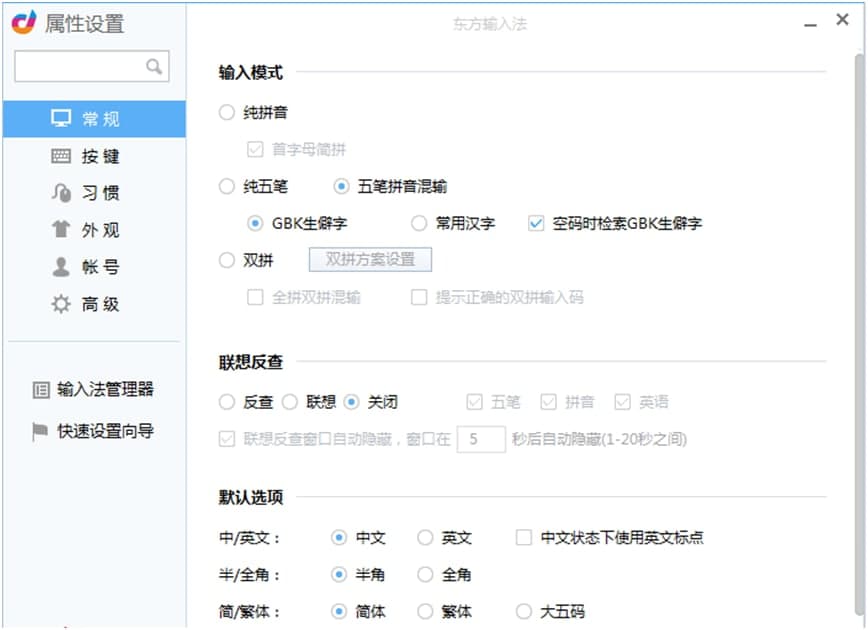868x630 pixels.
Task: Click the magnifier search icon
Action: (153, 67)
